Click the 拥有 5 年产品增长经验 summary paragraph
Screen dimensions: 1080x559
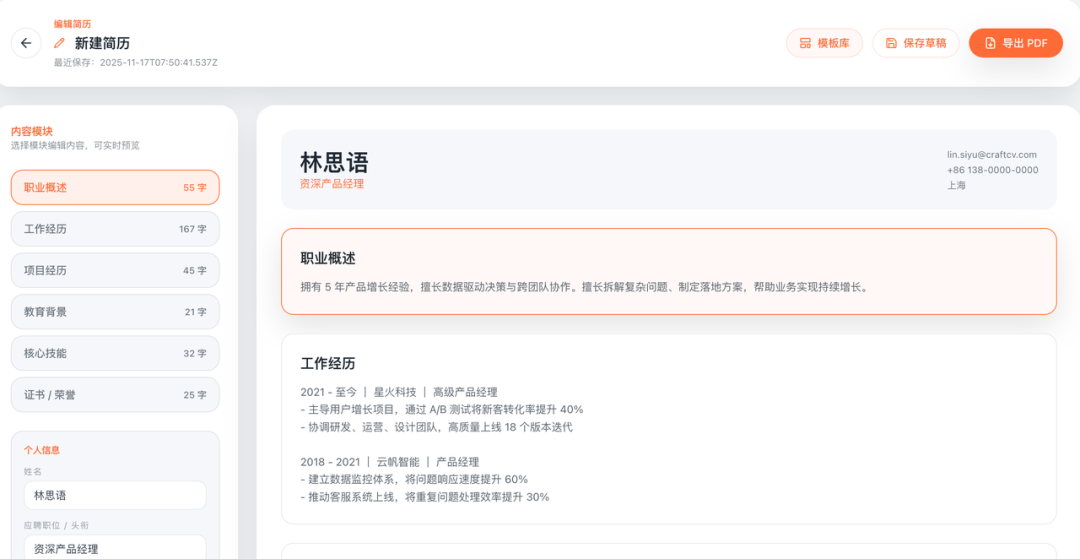click(x=585, y=286)
